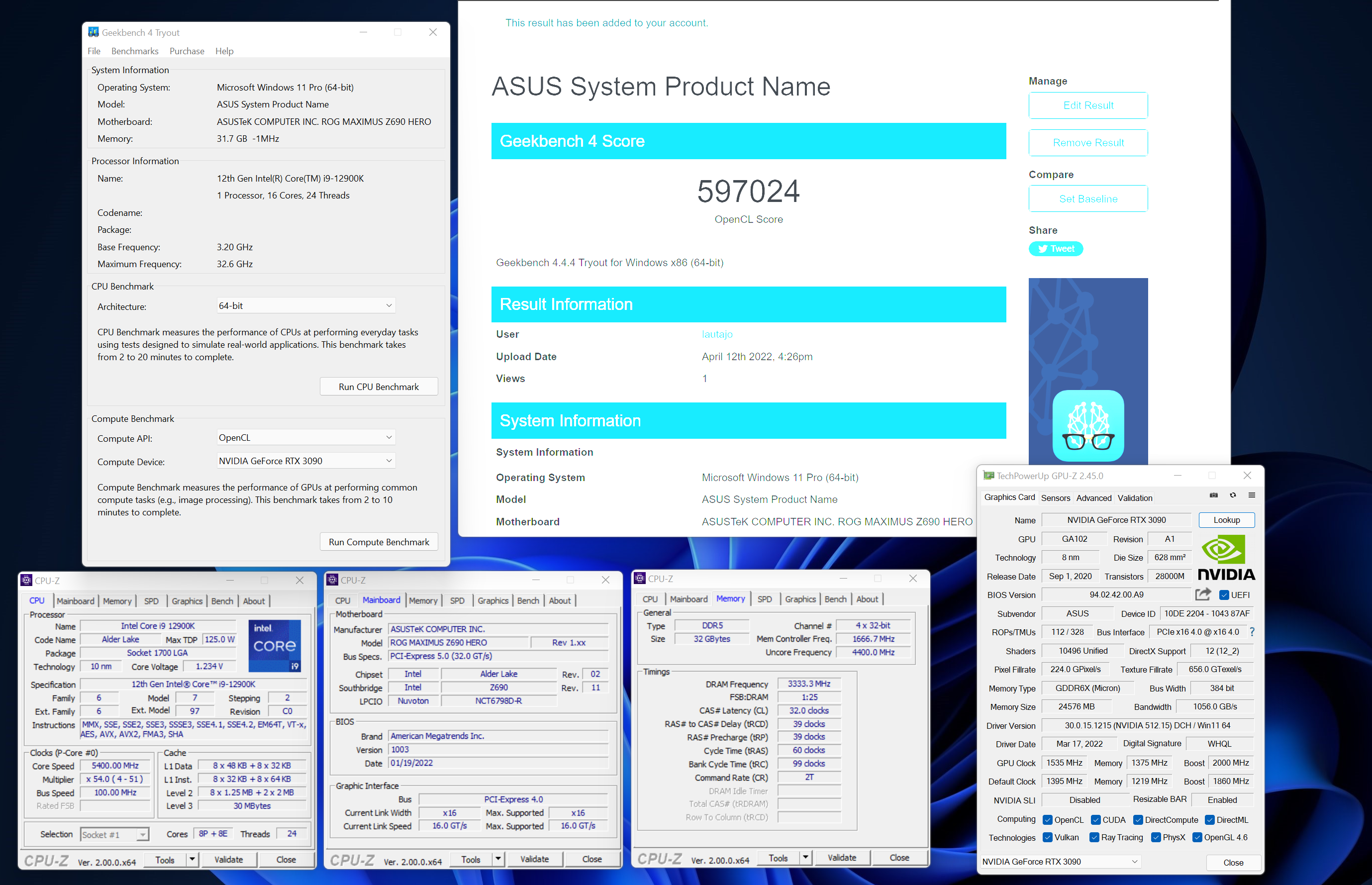Screen dimensions: 1372x885
Task: Click Edit Result button
Action: coord(1088,105)
